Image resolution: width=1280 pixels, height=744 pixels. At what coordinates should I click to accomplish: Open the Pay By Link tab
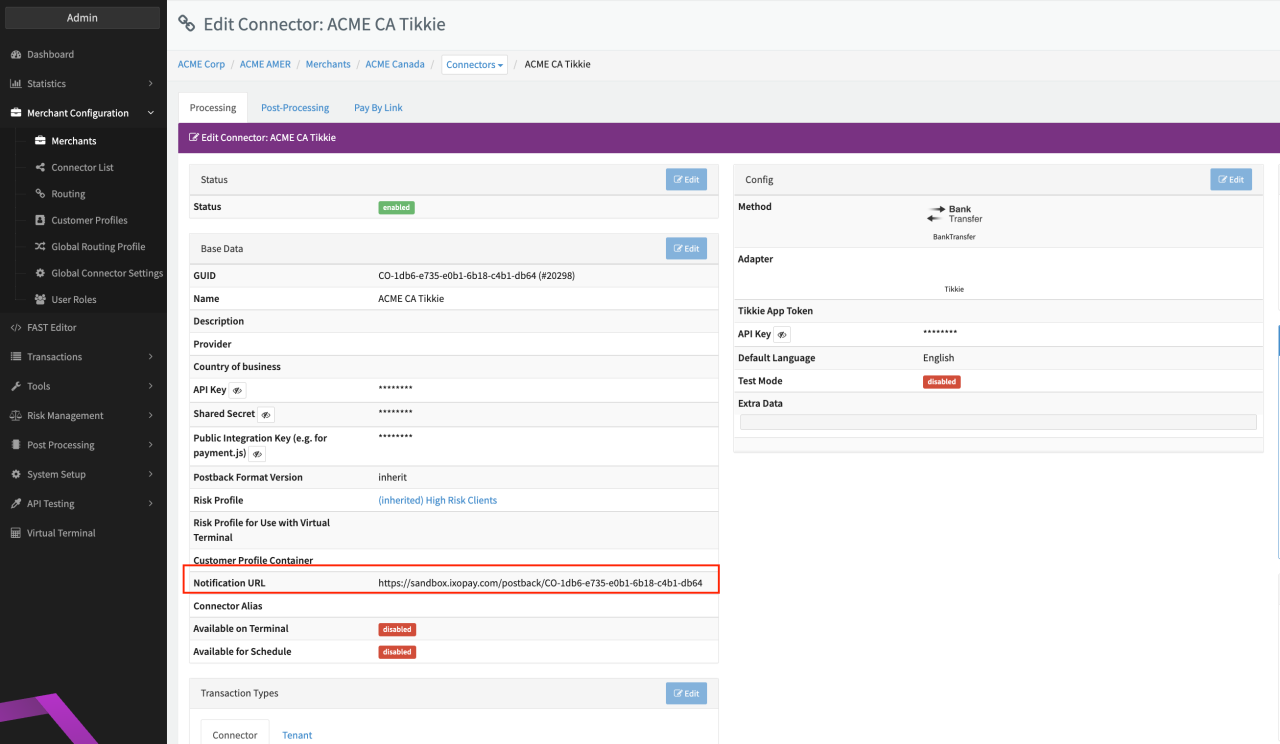pos(378,108)
